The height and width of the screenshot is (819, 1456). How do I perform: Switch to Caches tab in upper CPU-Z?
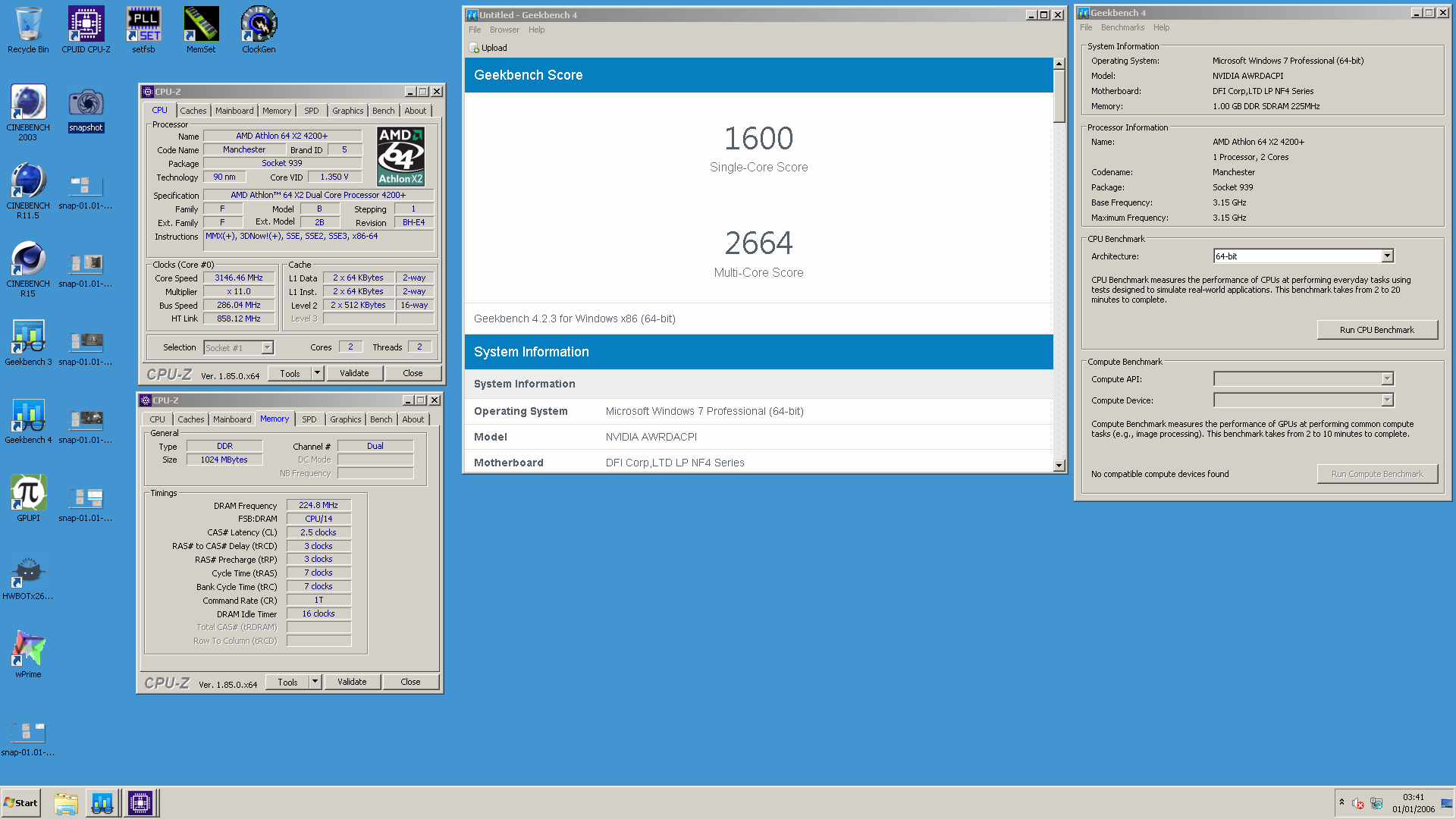(193, 111)
